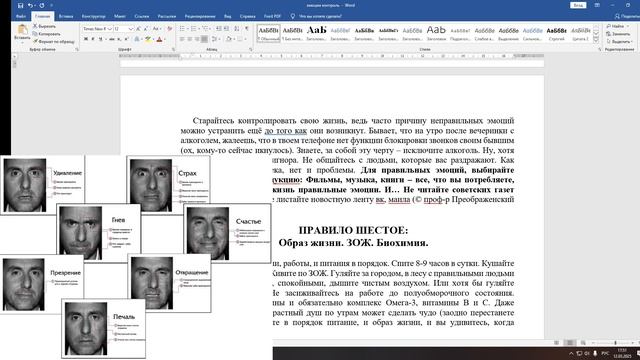The image size is (640, 360).
Task: Clear all formatting with the eraser icon
Action: tap(169, 29)
